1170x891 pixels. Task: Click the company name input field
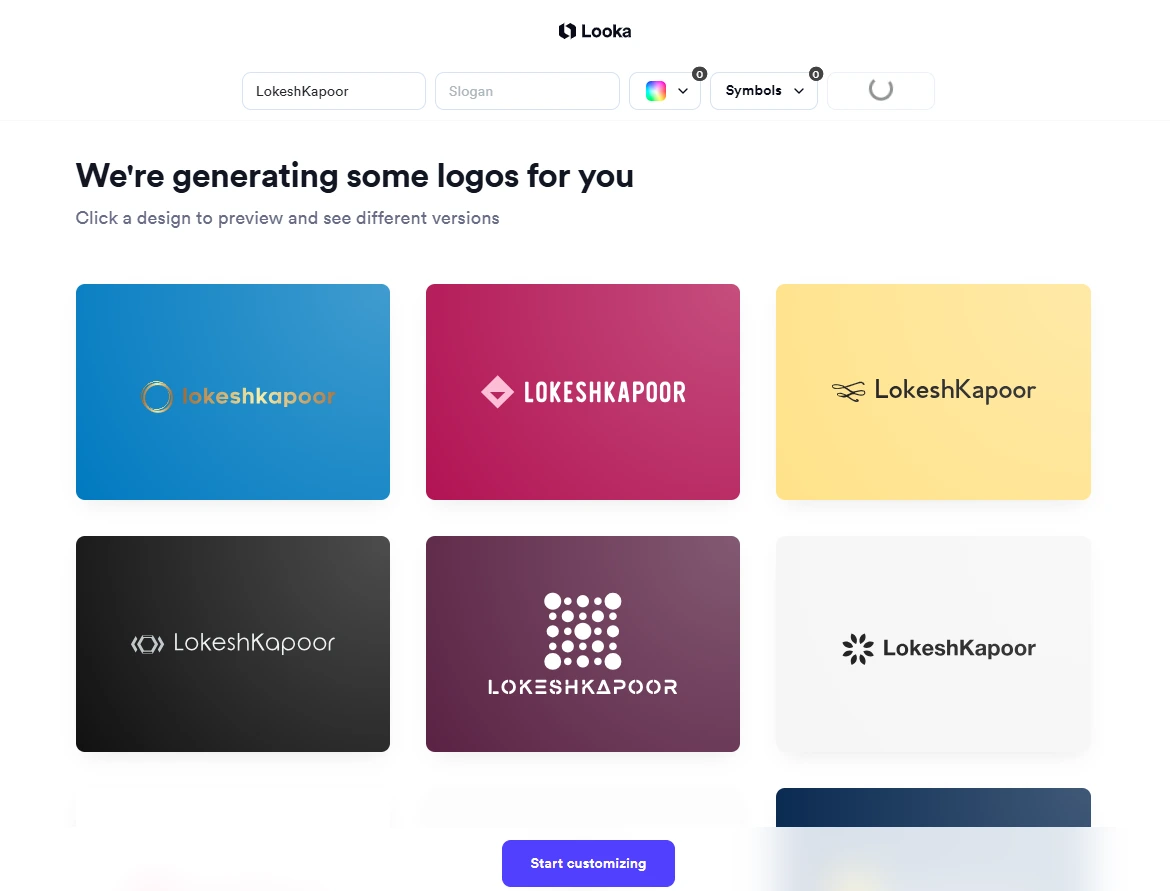(334, 91)
